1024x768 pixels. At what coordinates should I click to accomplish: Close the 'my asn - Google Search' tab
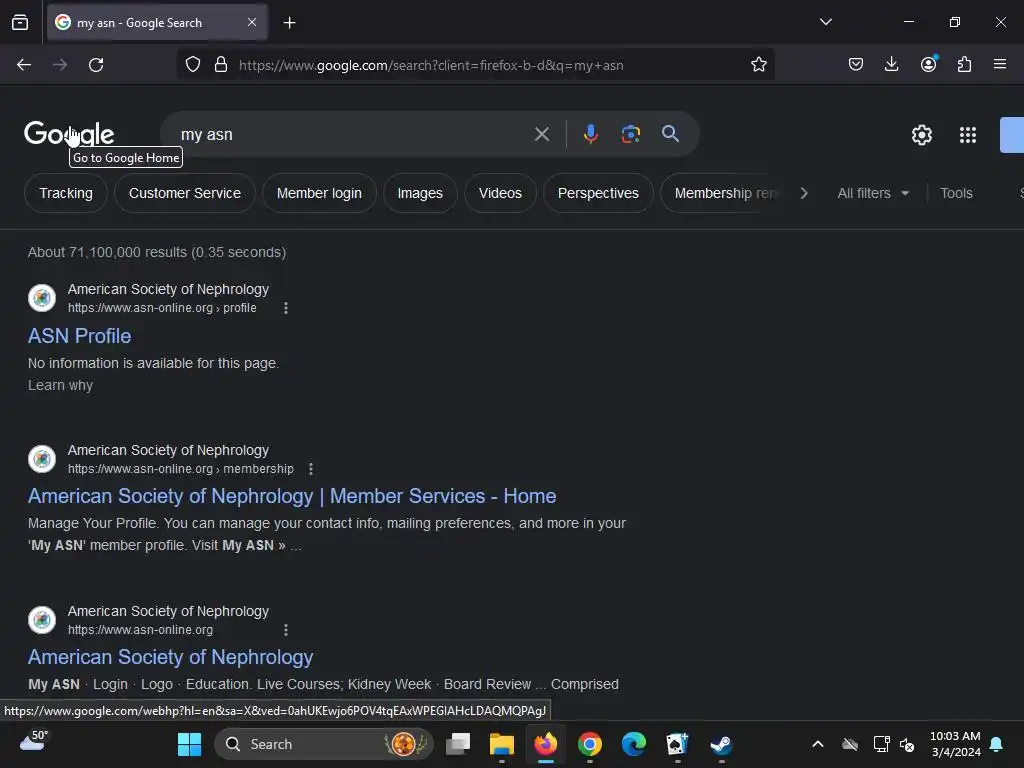[x=252, y=22]
